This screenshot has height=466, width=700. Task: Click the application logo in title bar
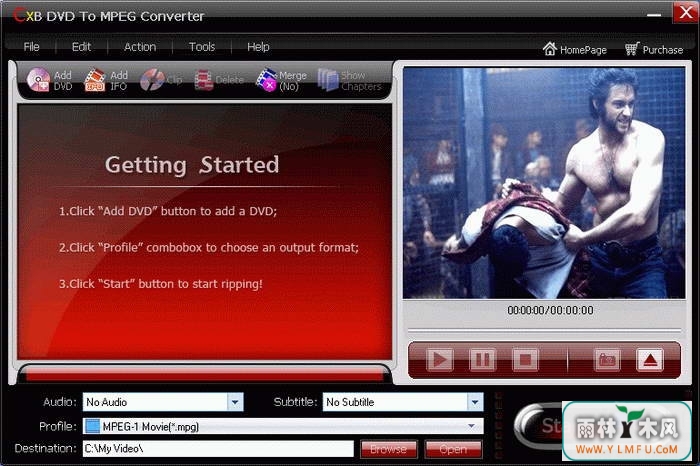point(27,16)
